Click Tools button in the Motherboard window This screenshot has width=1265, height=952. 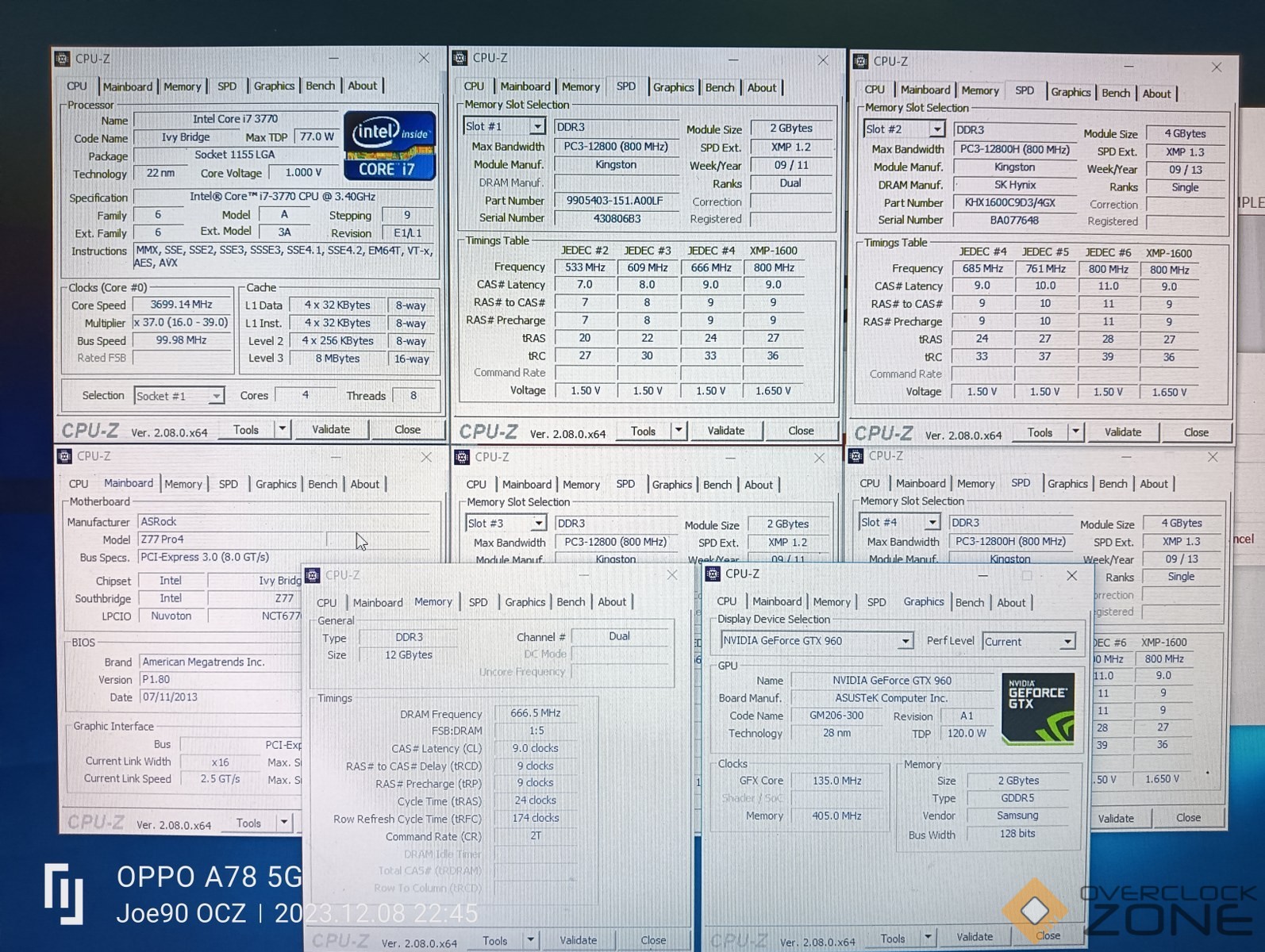[248, 823]
